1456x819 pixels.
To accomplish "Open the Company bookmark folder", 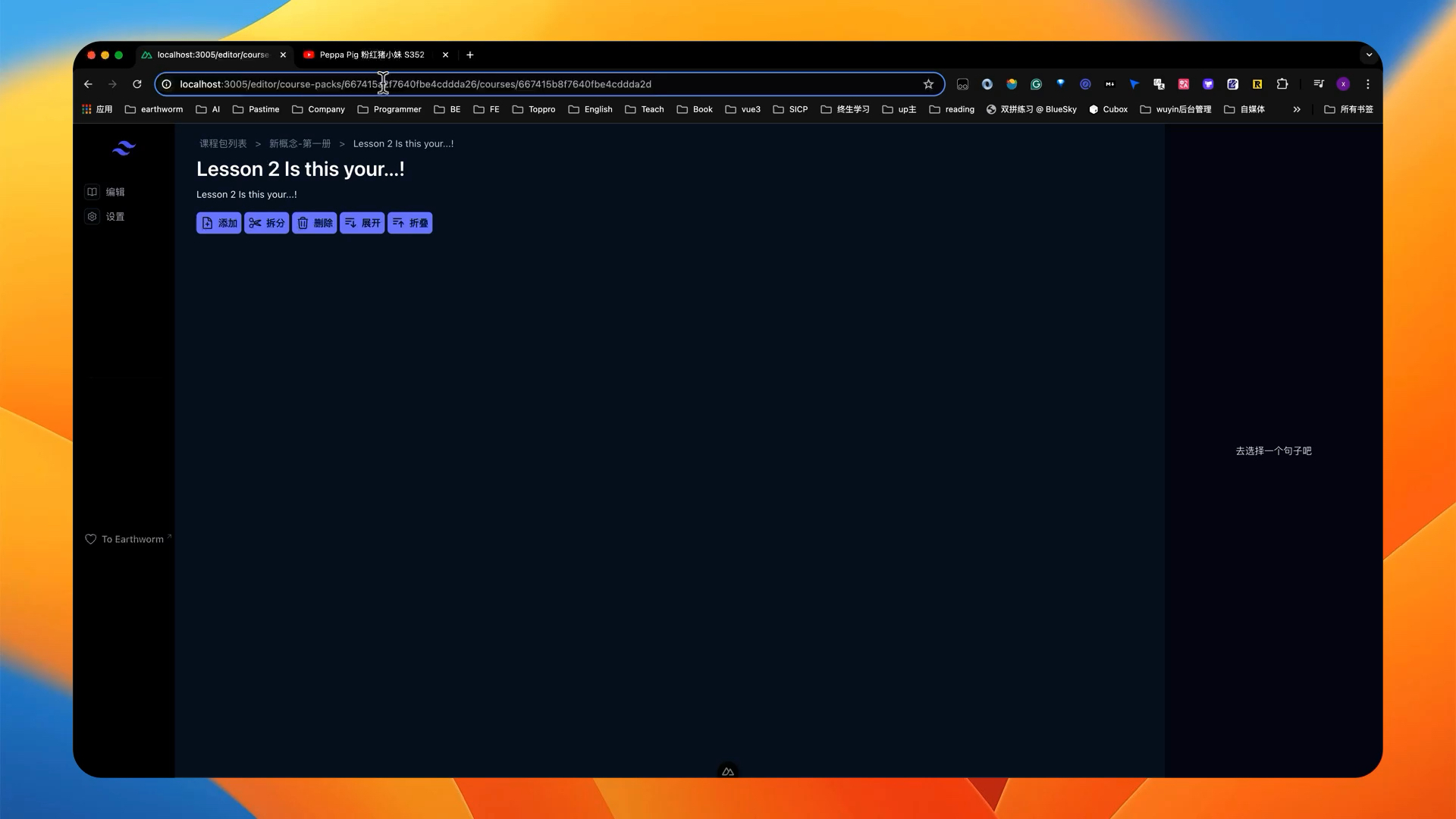I will (x=318, y=109).
